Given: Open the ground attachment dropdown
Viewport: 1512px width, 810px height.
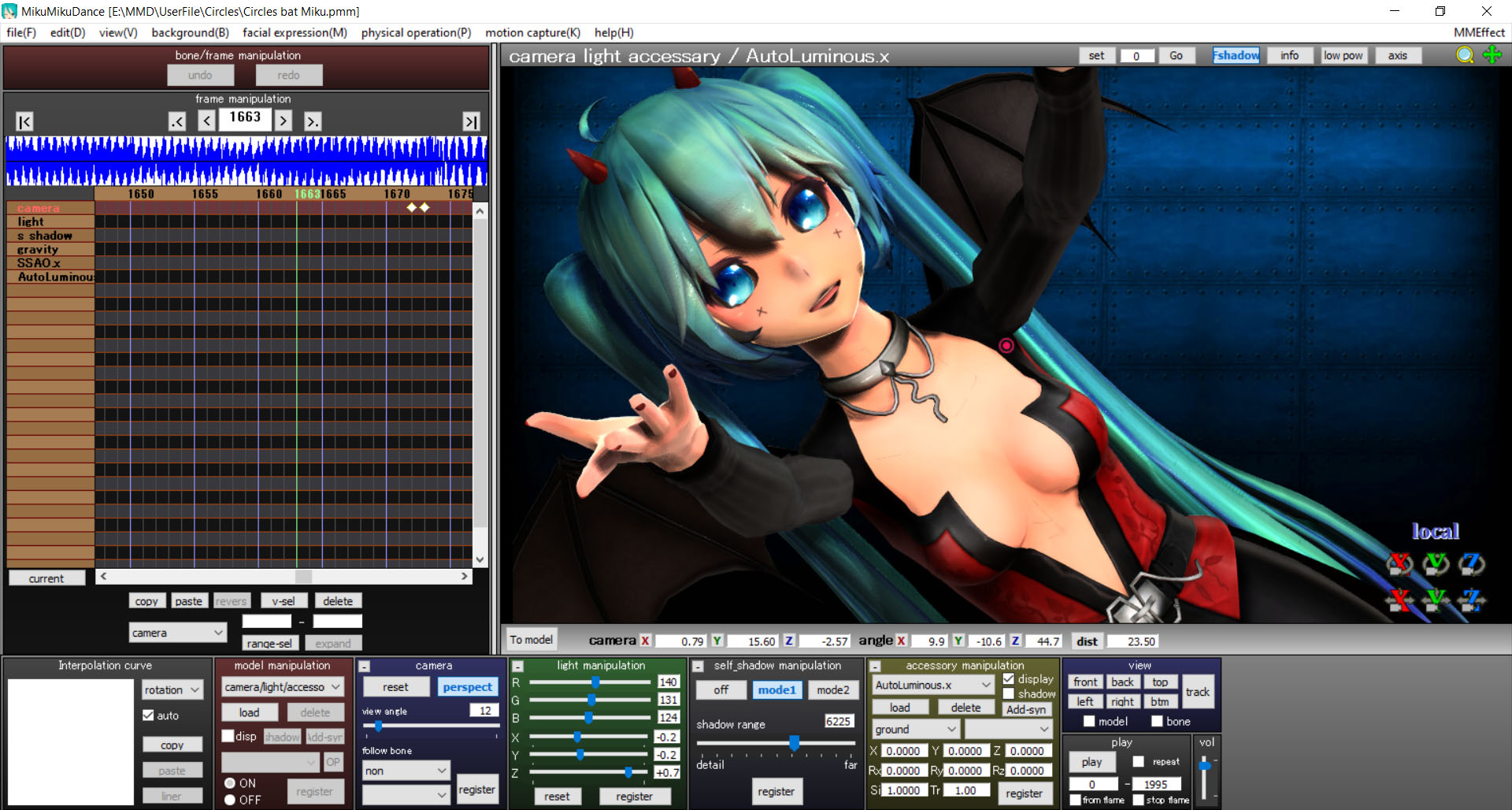Looking at the screenshot, I should [x=915, y=730].
